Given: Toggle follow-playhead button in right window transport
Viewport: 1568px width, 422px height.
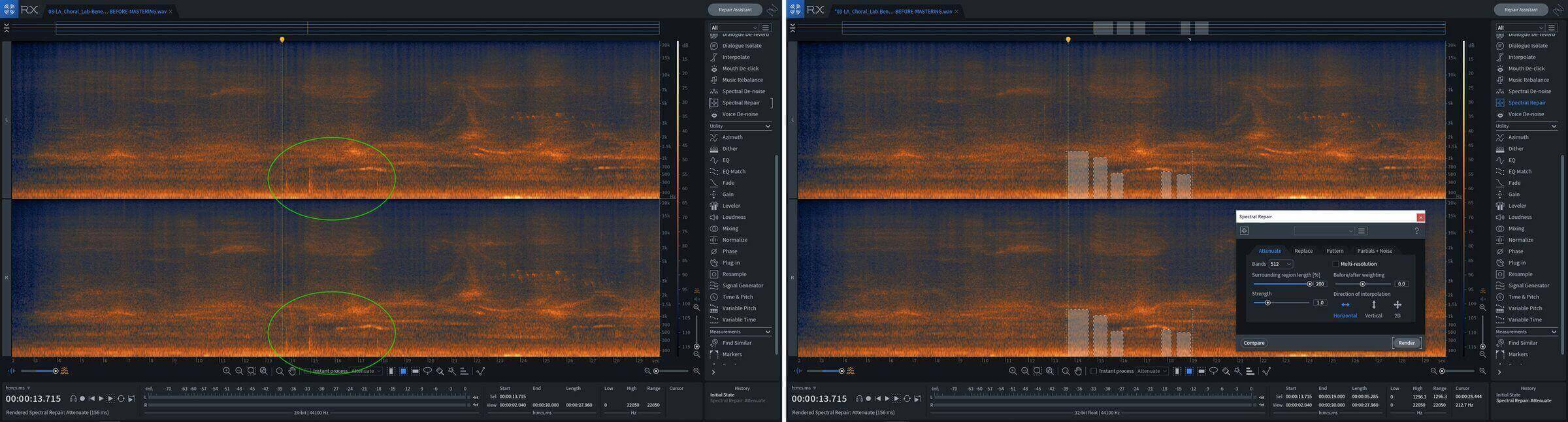Looking at the screenshot, I should click(917, 398).
